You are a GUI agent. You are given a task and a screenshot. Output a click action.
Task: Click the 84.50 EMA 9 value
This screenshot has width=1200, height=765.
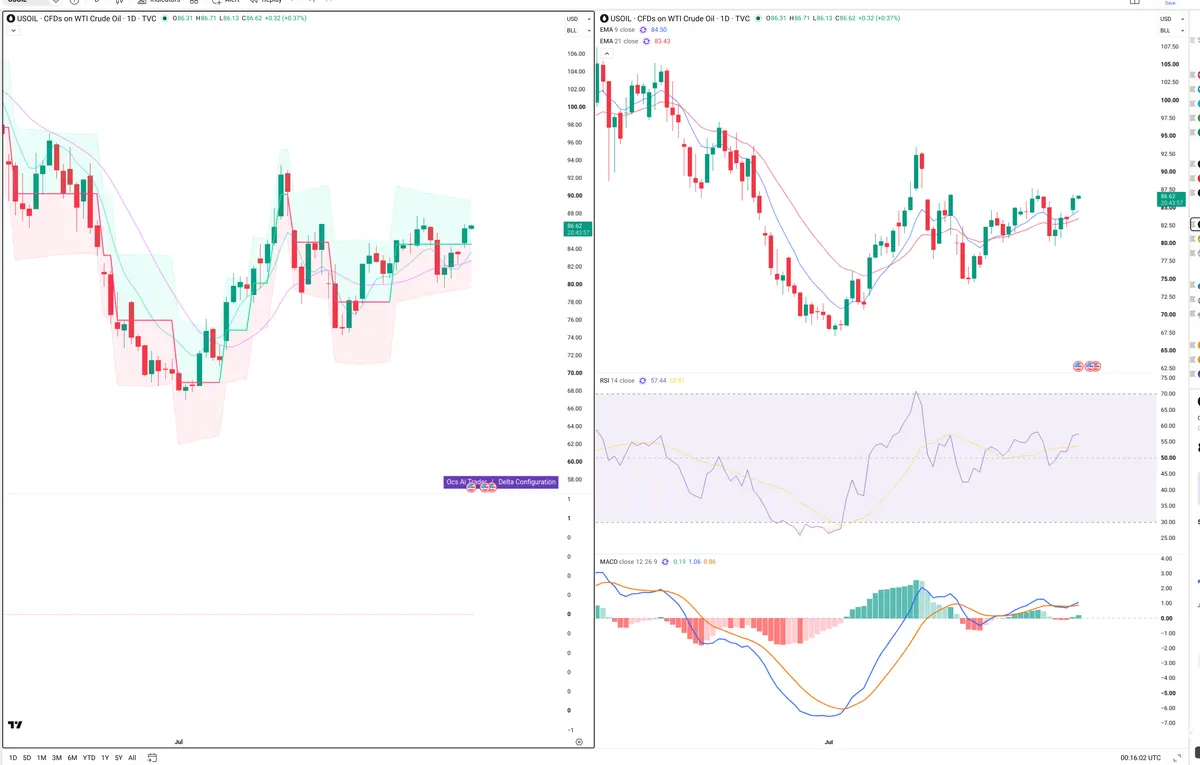(659, 30)
